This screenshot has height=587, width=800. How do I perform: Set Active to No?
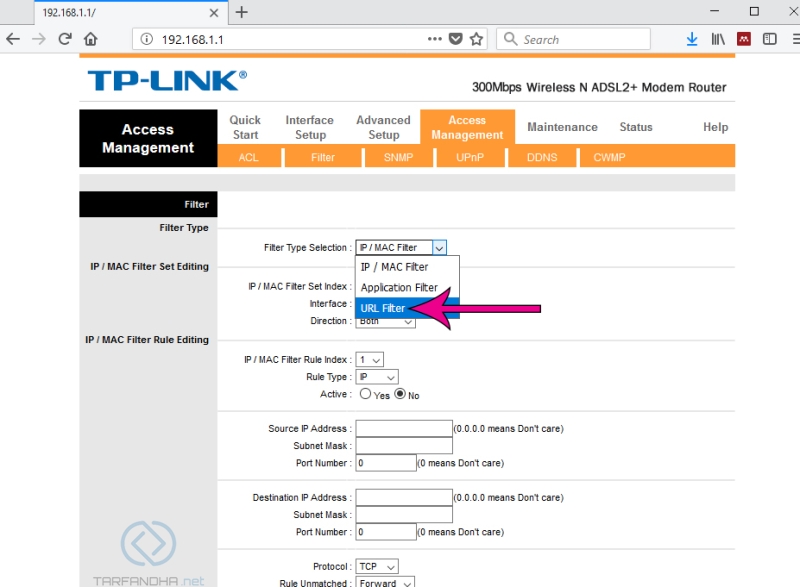[400, 394]
